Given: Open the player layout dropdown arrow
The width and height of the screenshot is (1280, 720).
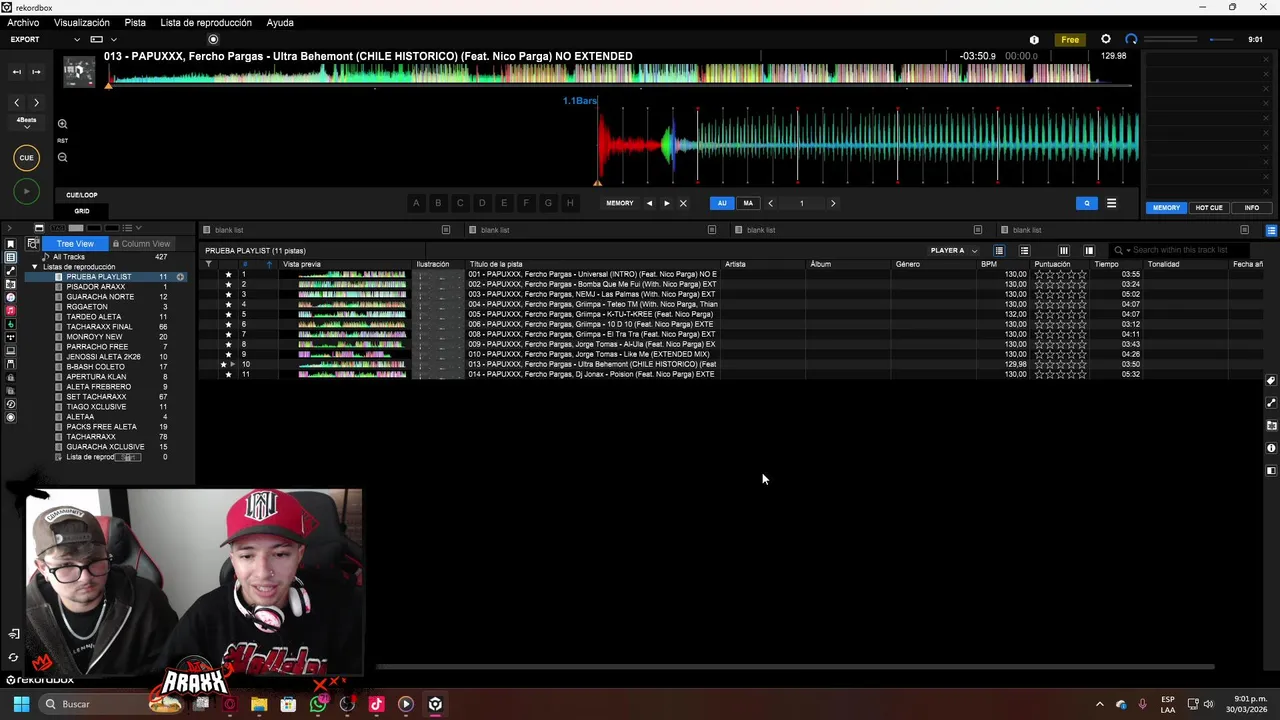Looking at the screenshot, I should (x=113, y=40).
